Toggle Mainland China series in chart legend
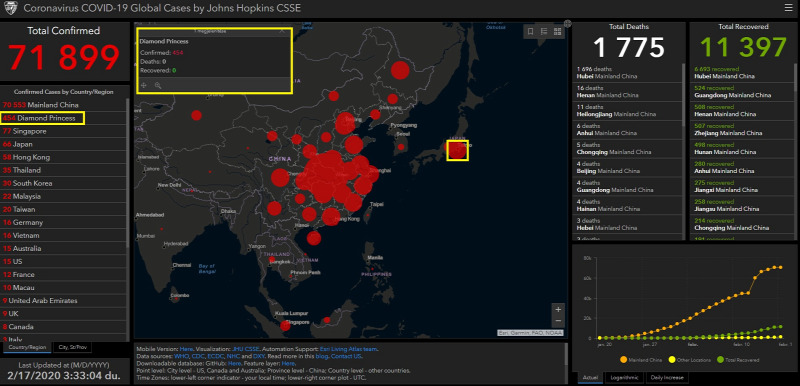Viewport: 800px width, 386px height. [641, 360]
